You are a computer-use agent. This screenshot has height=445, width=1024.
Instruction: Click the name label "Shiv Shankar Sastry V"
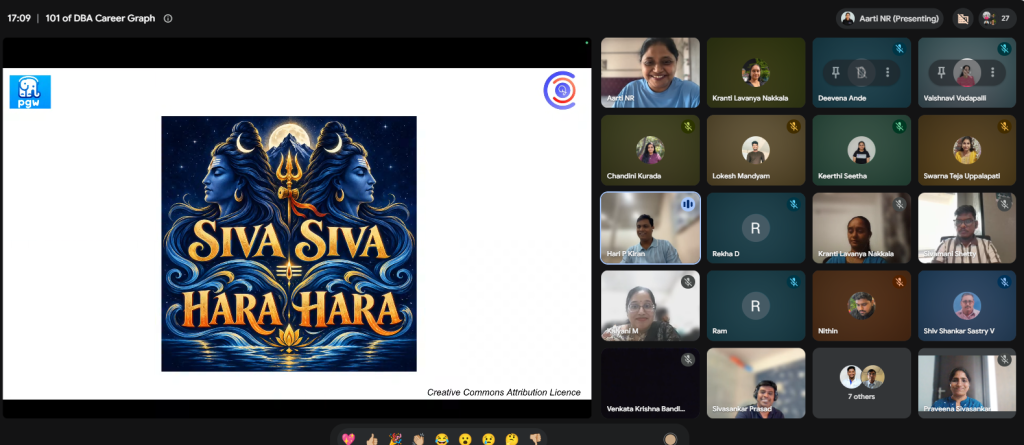[x=959, y=331]
